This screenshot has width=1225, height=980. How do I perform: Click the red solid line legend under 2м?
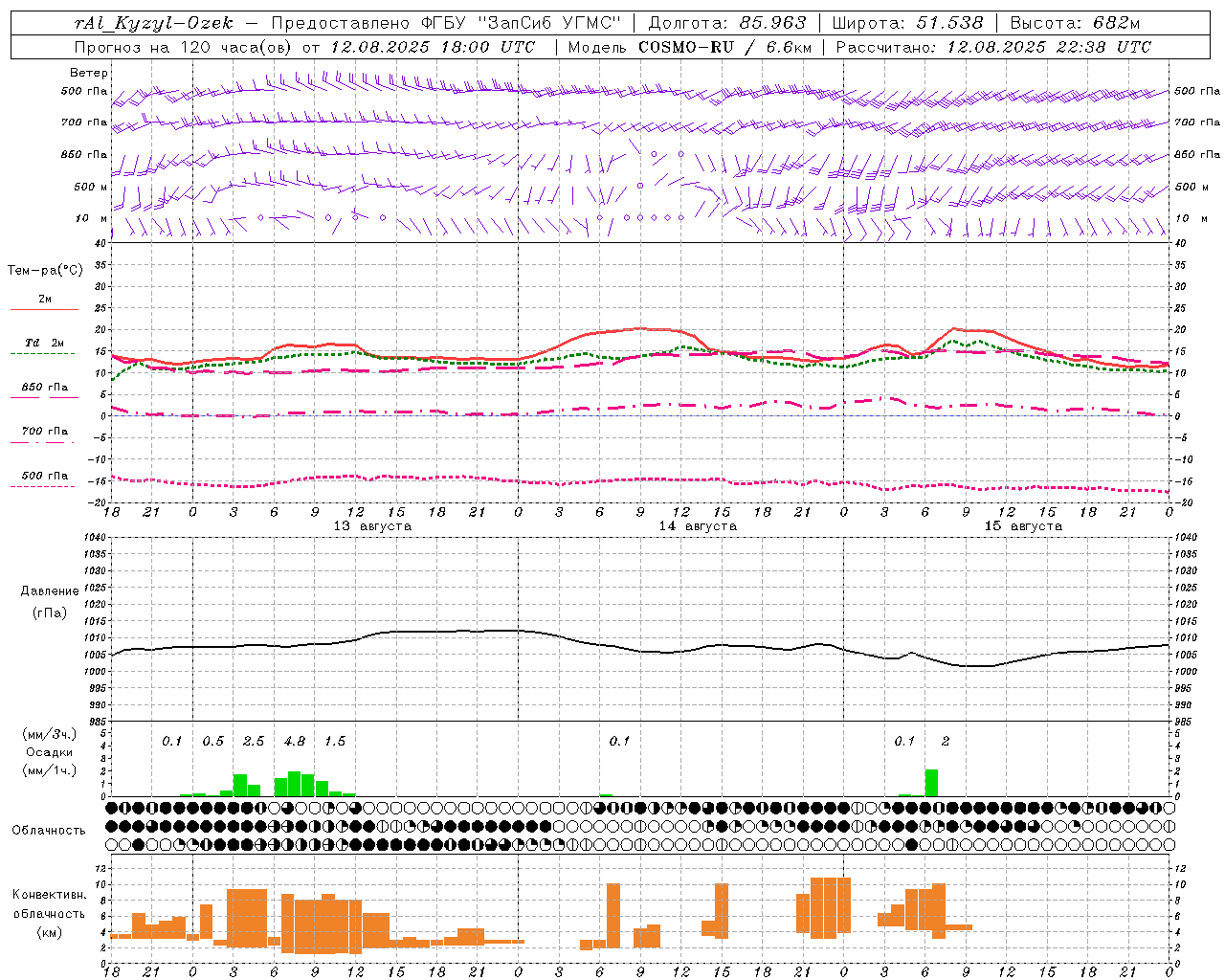pos(44,309)
